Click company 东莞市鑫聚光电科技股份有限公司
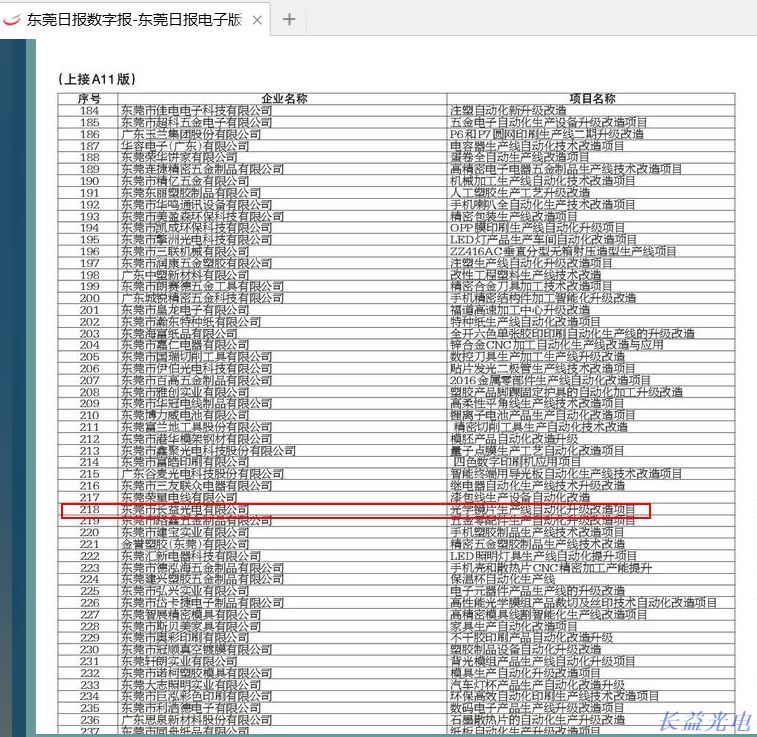Viewport: 757px width, 737px height. coord(208,451)
